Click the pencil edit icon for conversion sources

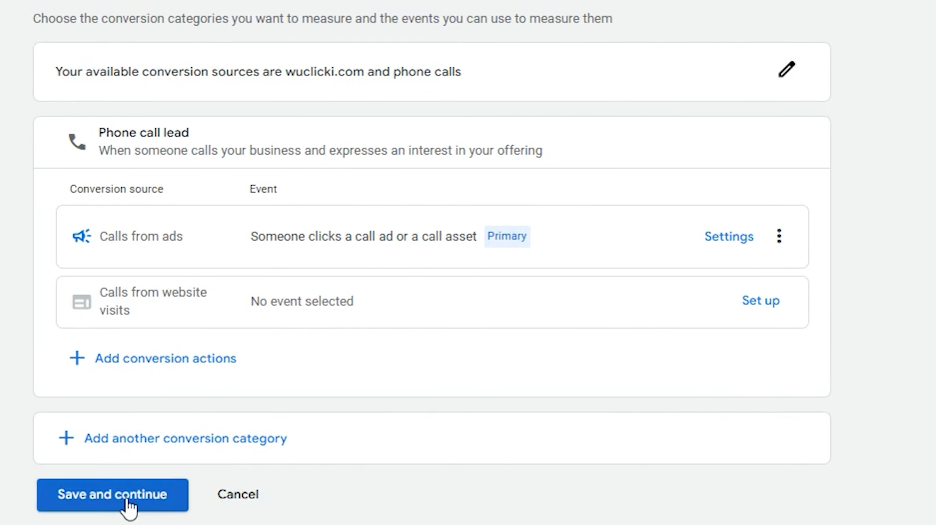click(786, 69)
